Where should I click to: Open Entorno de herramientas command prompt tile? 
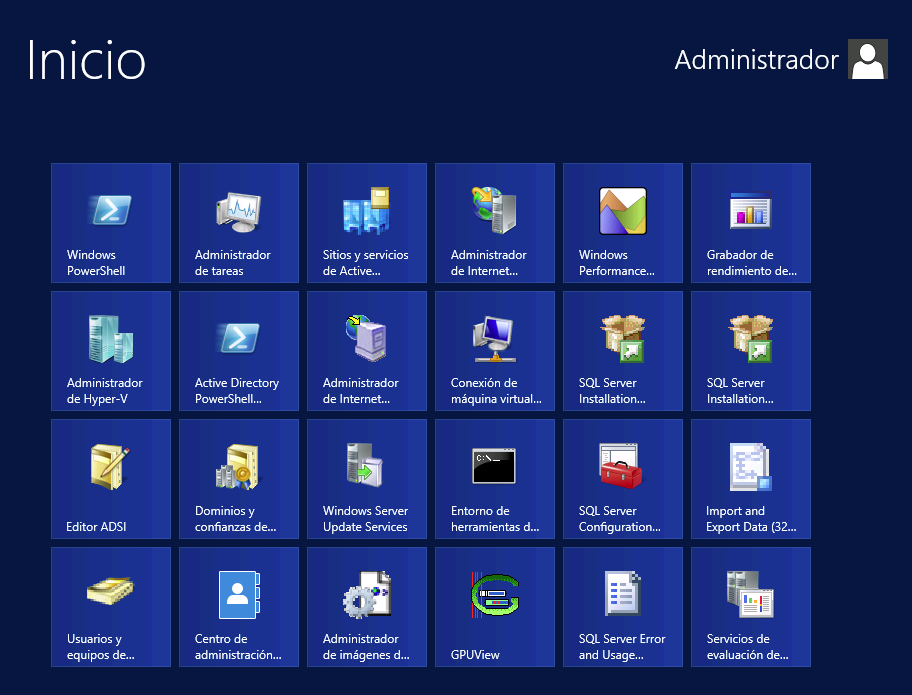pos(495,479)
